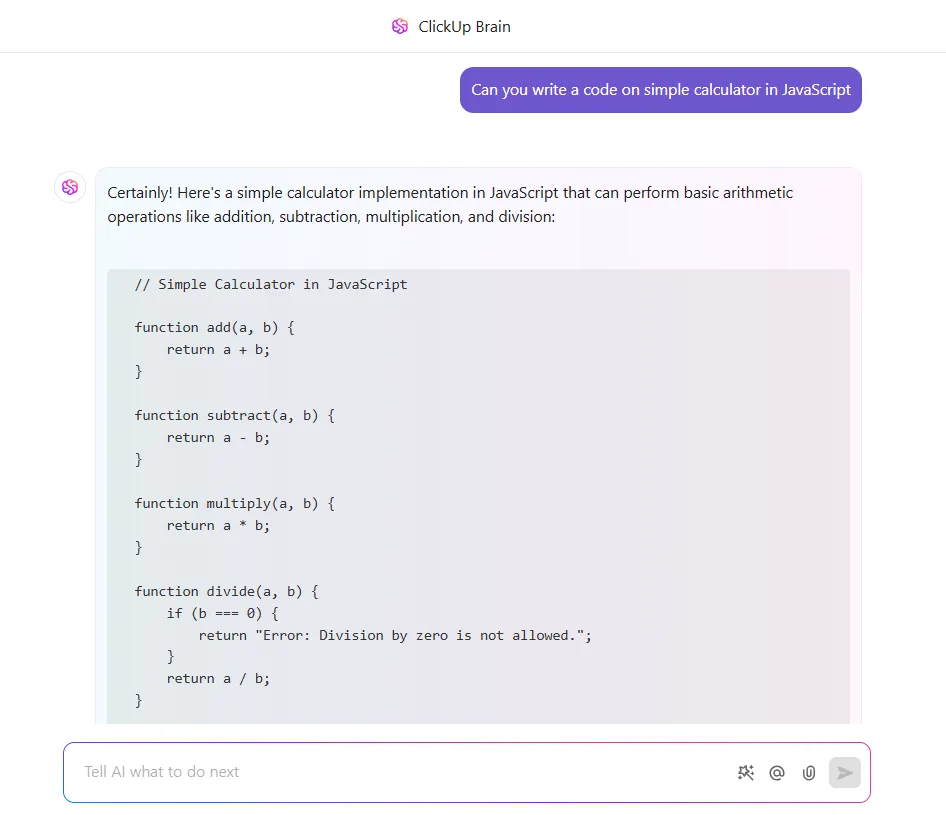Image resolution: width=946 pixels, height=815 pixels.
Task: Click the 'function divide(a, b)' code line
Action: click(x=227, y=592)
